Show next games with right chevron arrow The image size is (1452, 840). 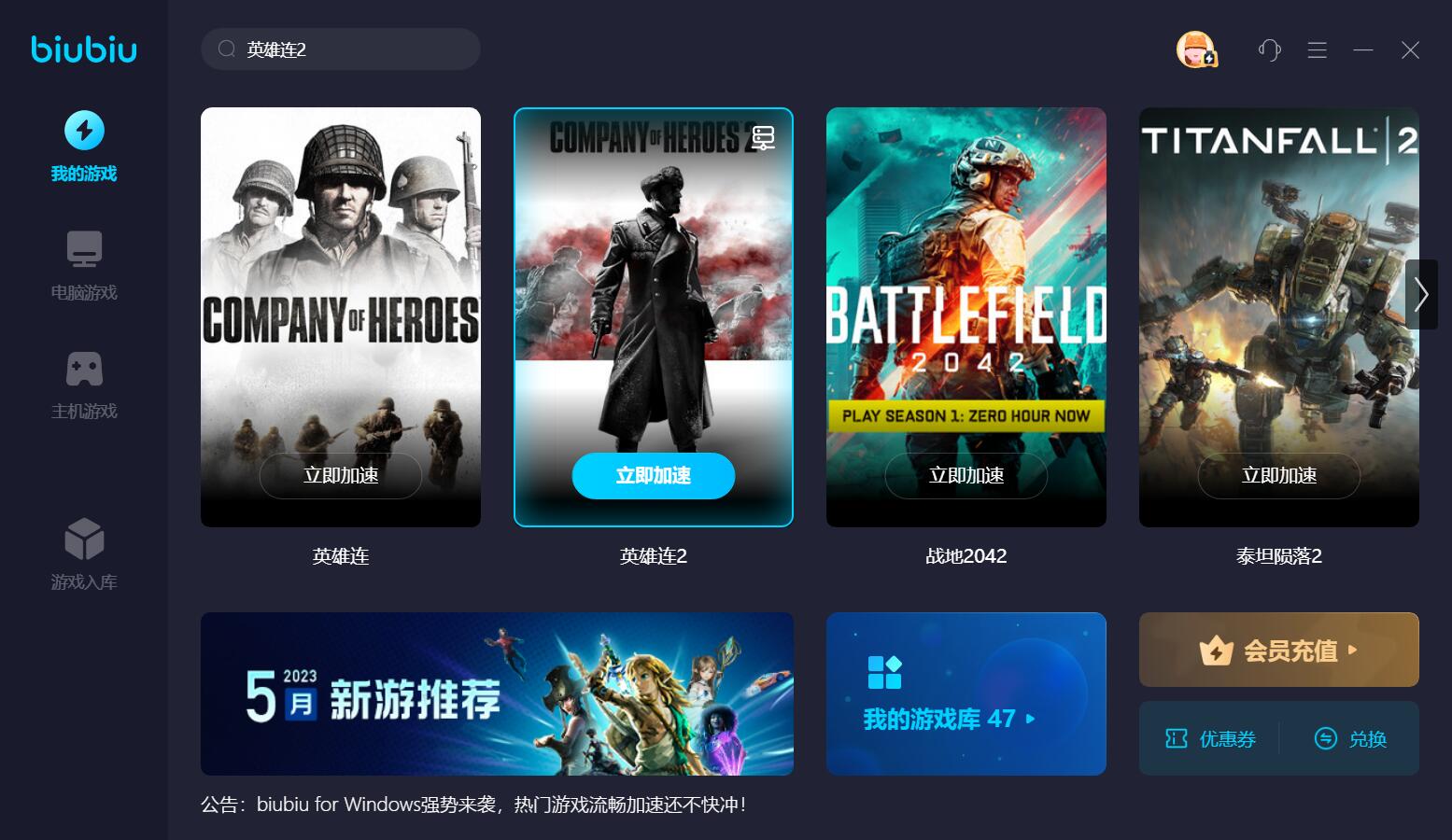point(1421,294)
